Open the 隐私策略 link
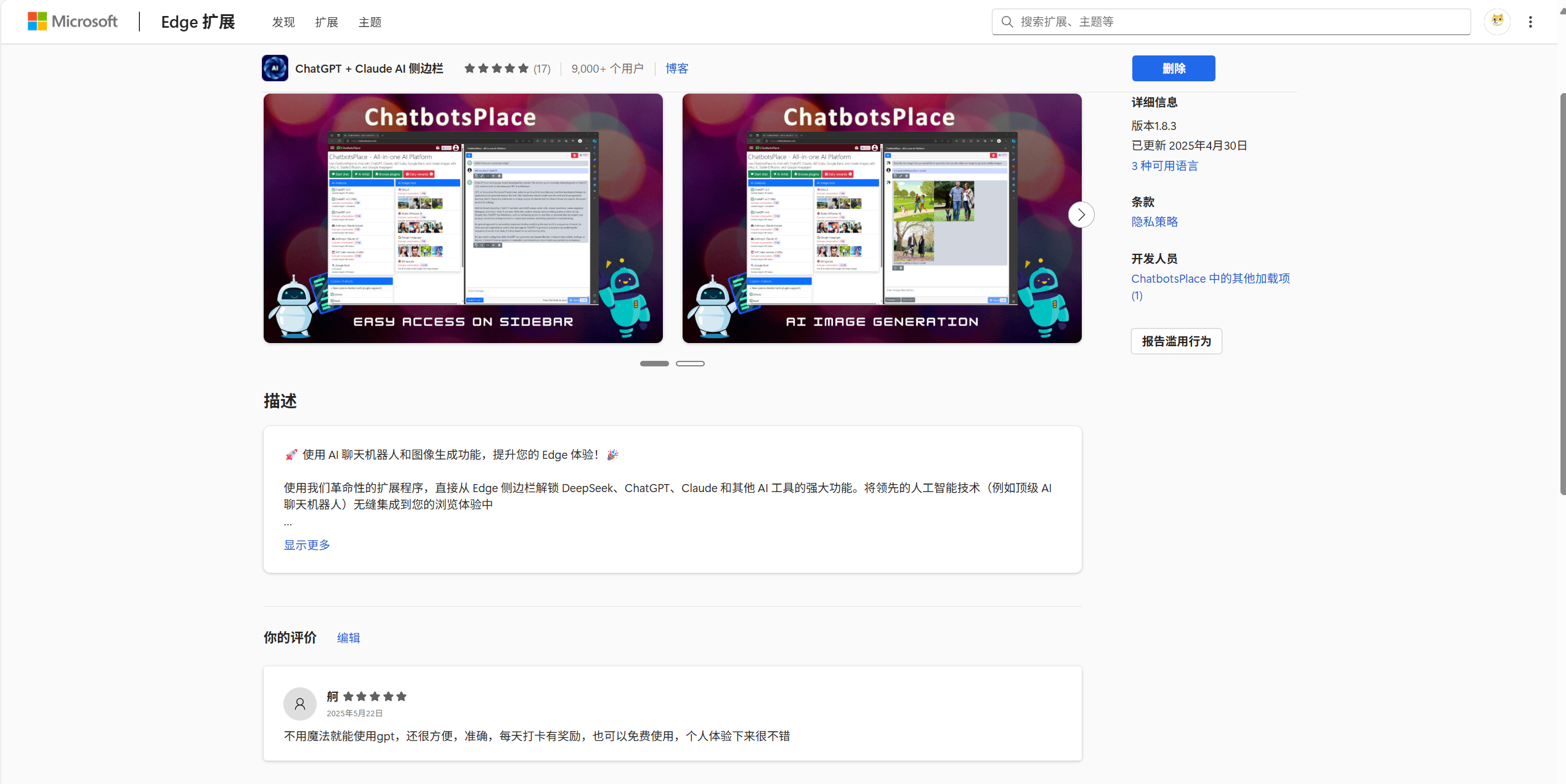The image size is (1566, 784). coord(1154,222)
